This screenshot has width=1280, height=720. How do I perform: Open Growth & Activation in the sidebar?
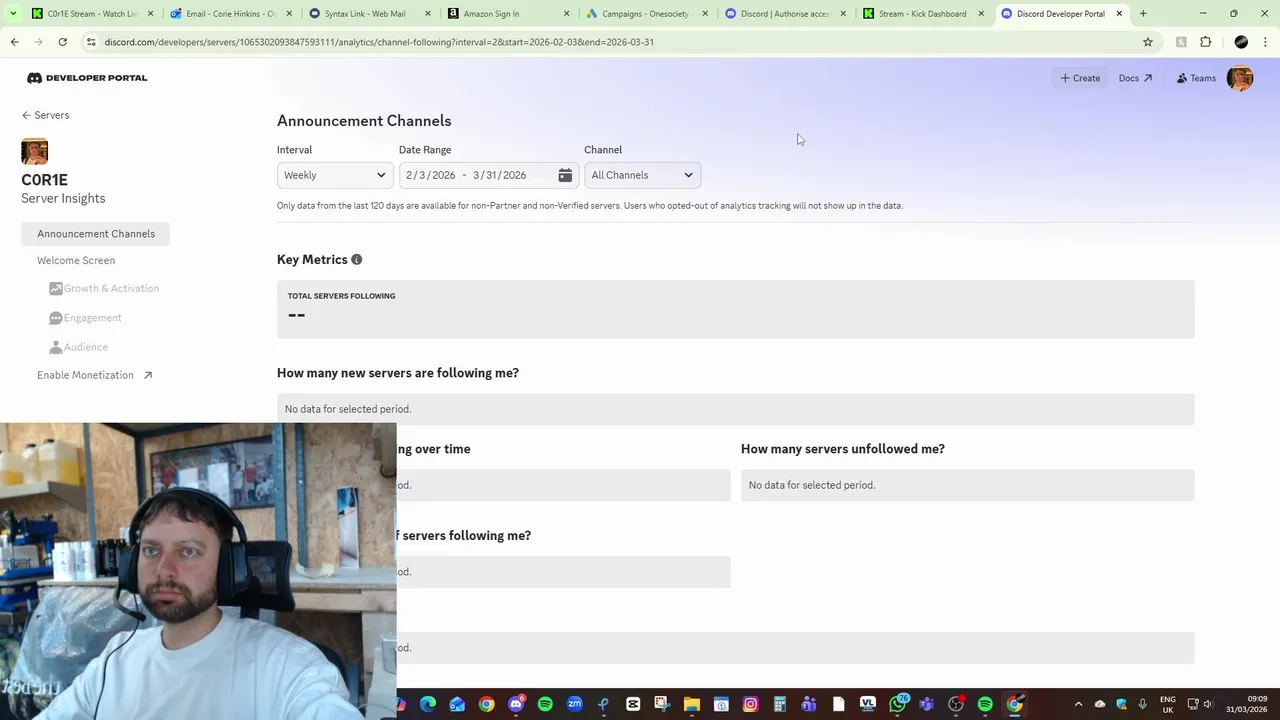(104, 289)
